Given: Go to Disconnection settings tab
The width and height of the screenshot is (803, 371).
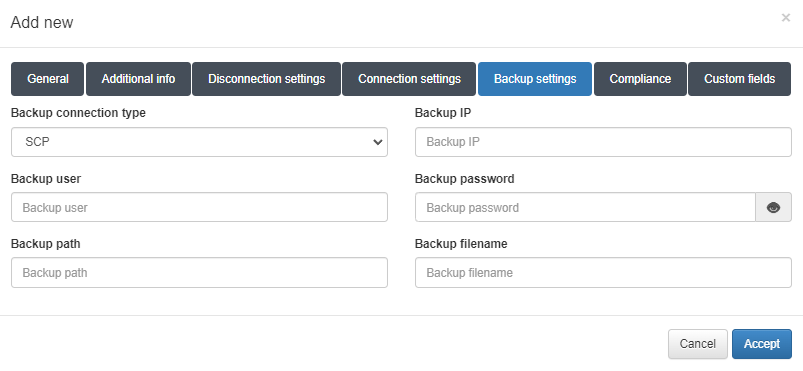Looking at the screenshot, I should pyautogui.click(x=266, y=79).
